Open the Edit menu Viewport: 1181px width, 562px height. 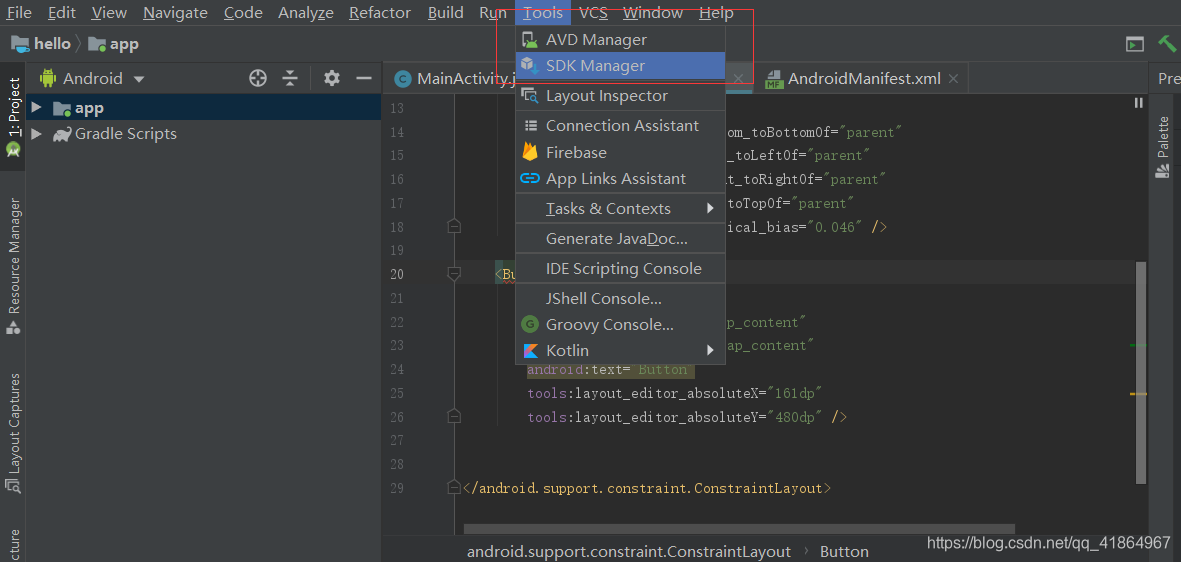(61, 13)
